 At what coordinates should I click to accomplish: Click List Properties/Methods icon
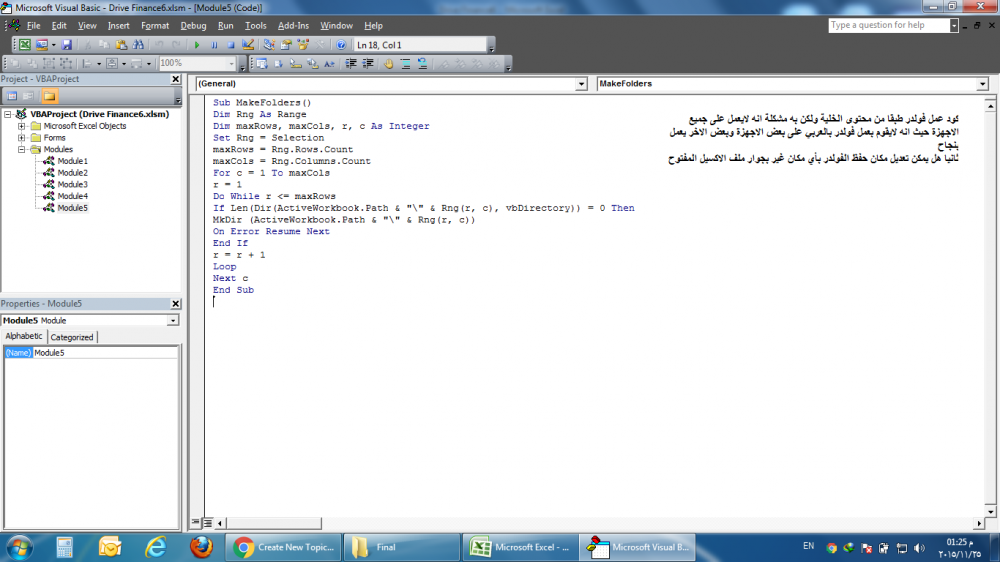pos(261,64)
